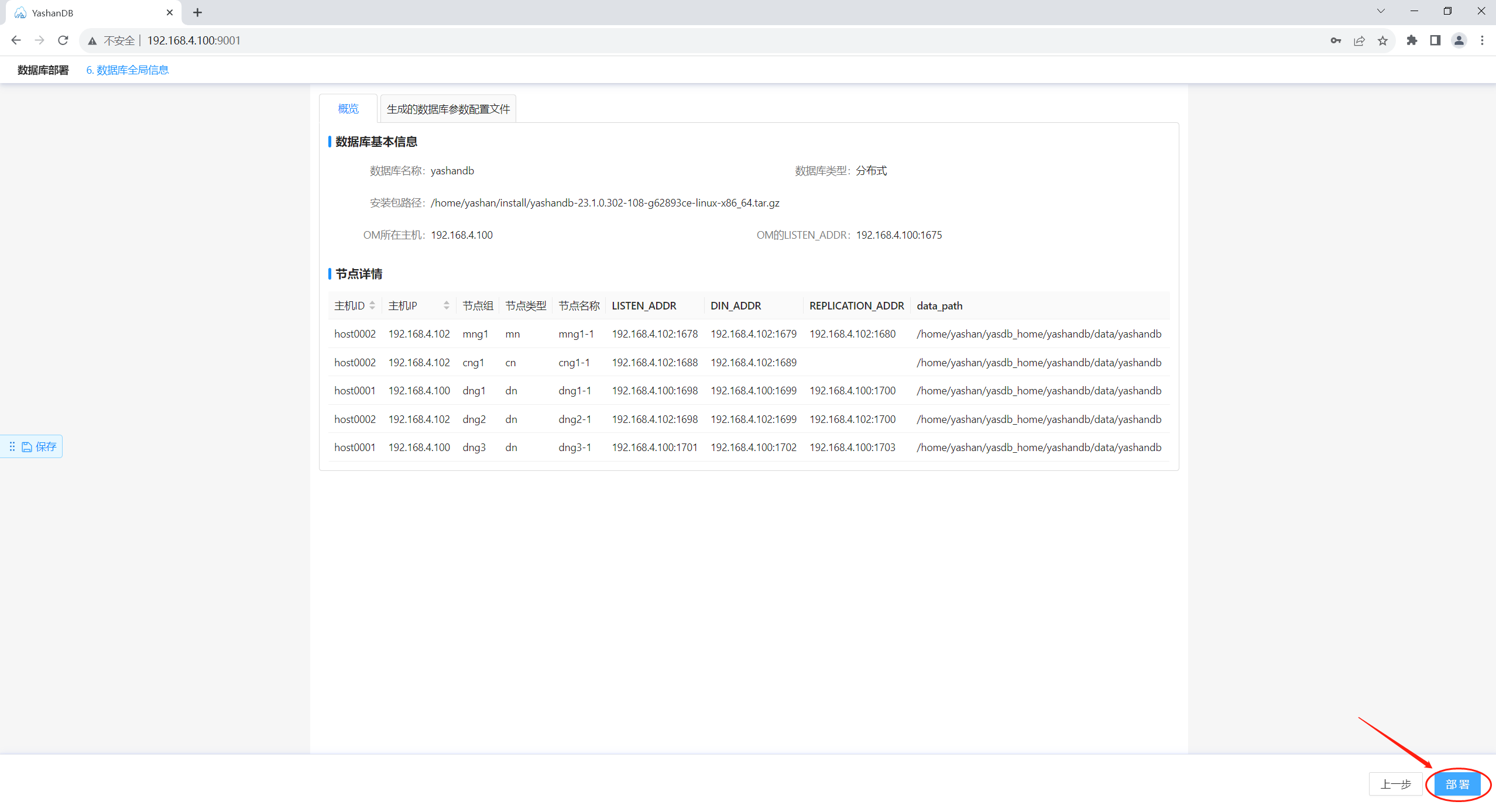Click the LISTEN_ADDR column header
This screenshot has height=812, width=1496.
[644, 305]
